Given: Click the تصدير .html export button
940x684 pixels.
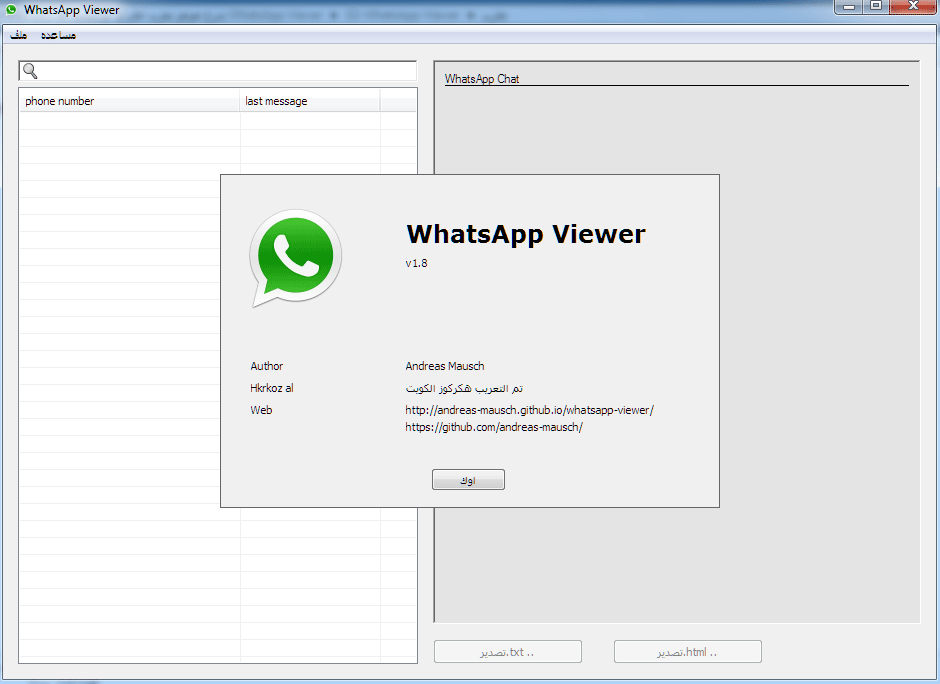Looking at the screenshot, I should click(x=688, y=652).
